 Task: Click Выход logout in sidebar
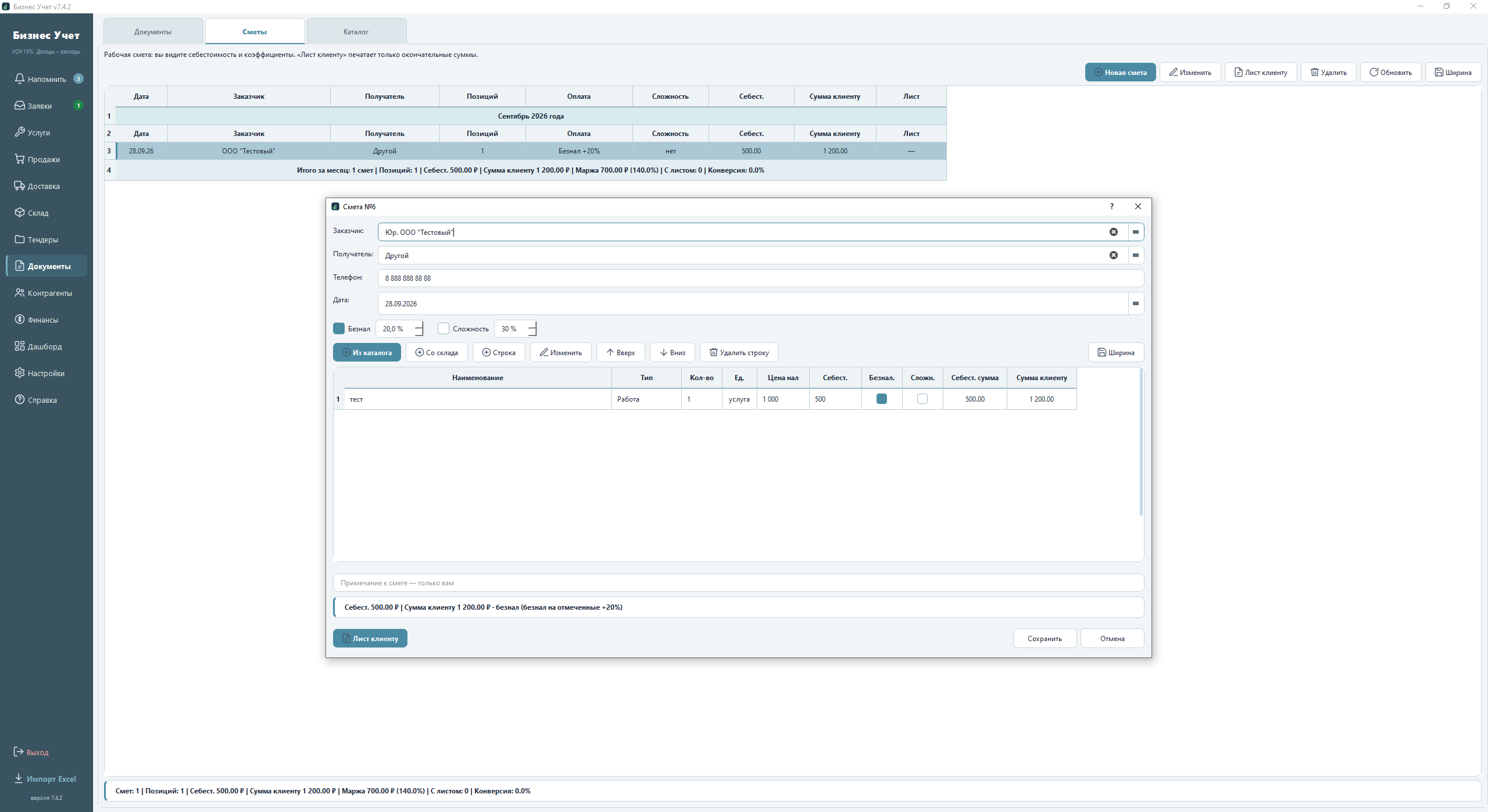(x=31, y=752)
